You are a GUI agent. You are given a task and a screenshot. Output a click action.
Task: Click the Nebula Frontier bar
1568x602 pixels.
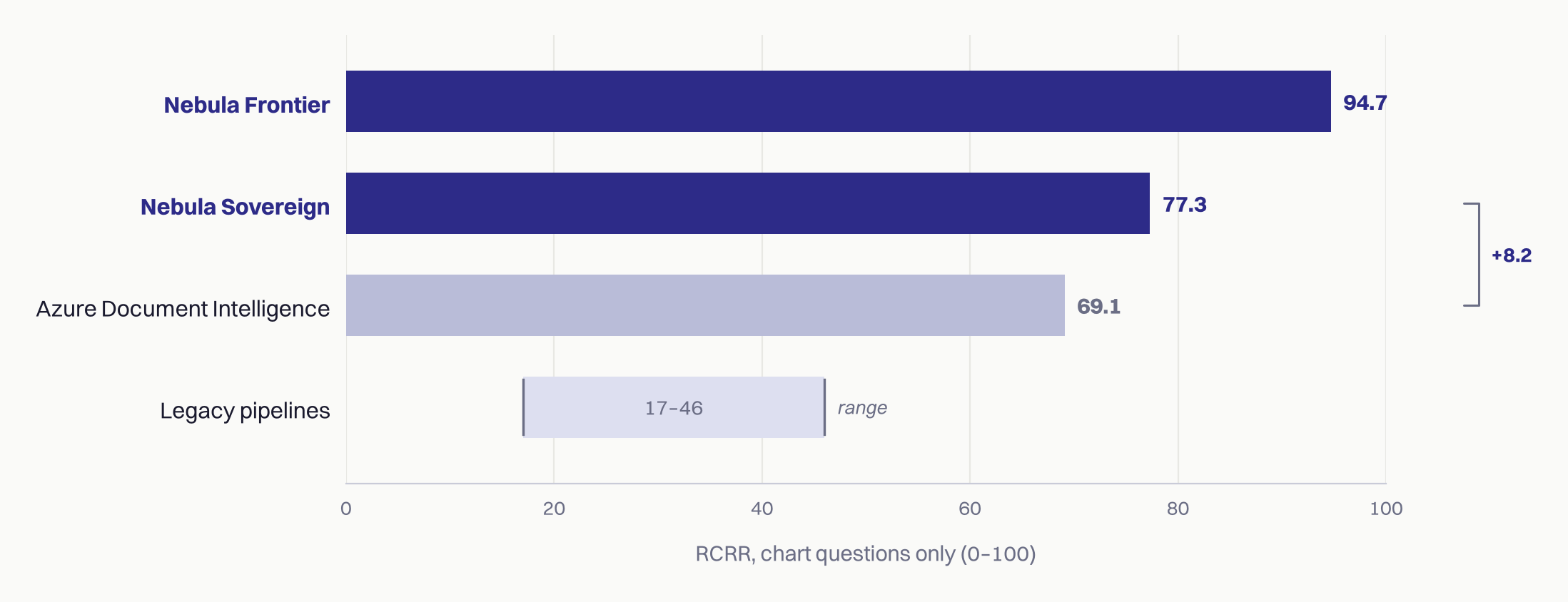click(x=839, y=101)
